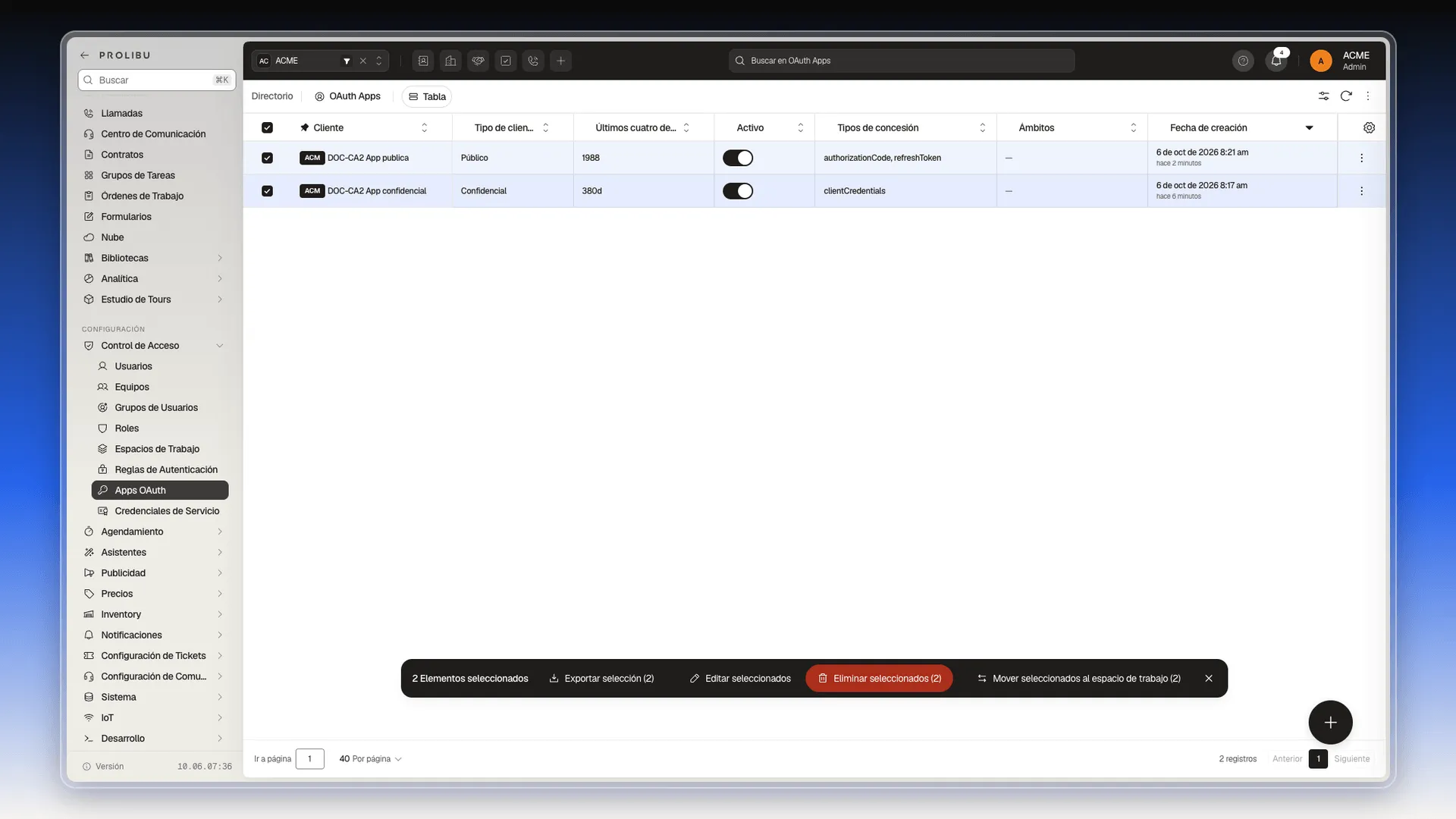Click Editar seleccionados button

[x=740, y=678]
